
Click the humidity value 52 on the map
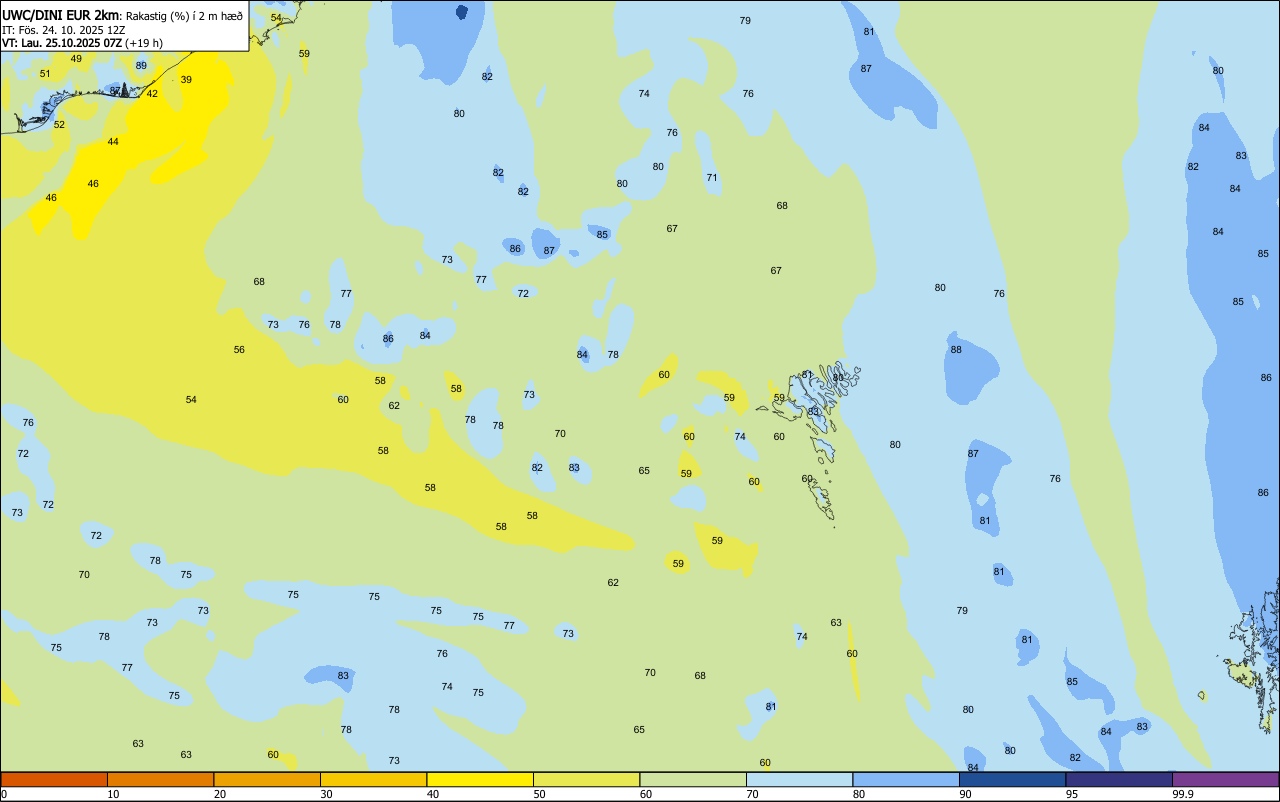click(59, 125)
